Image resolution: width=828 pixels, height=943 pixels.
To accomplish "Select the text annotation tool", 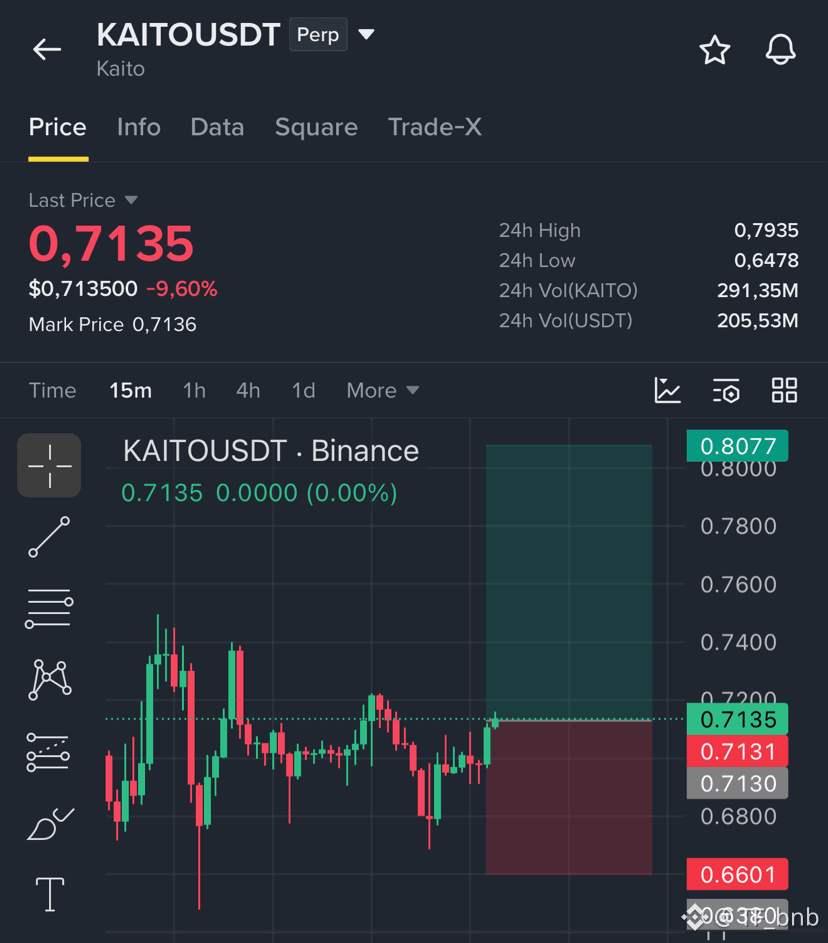I will (x=50, y=894).
